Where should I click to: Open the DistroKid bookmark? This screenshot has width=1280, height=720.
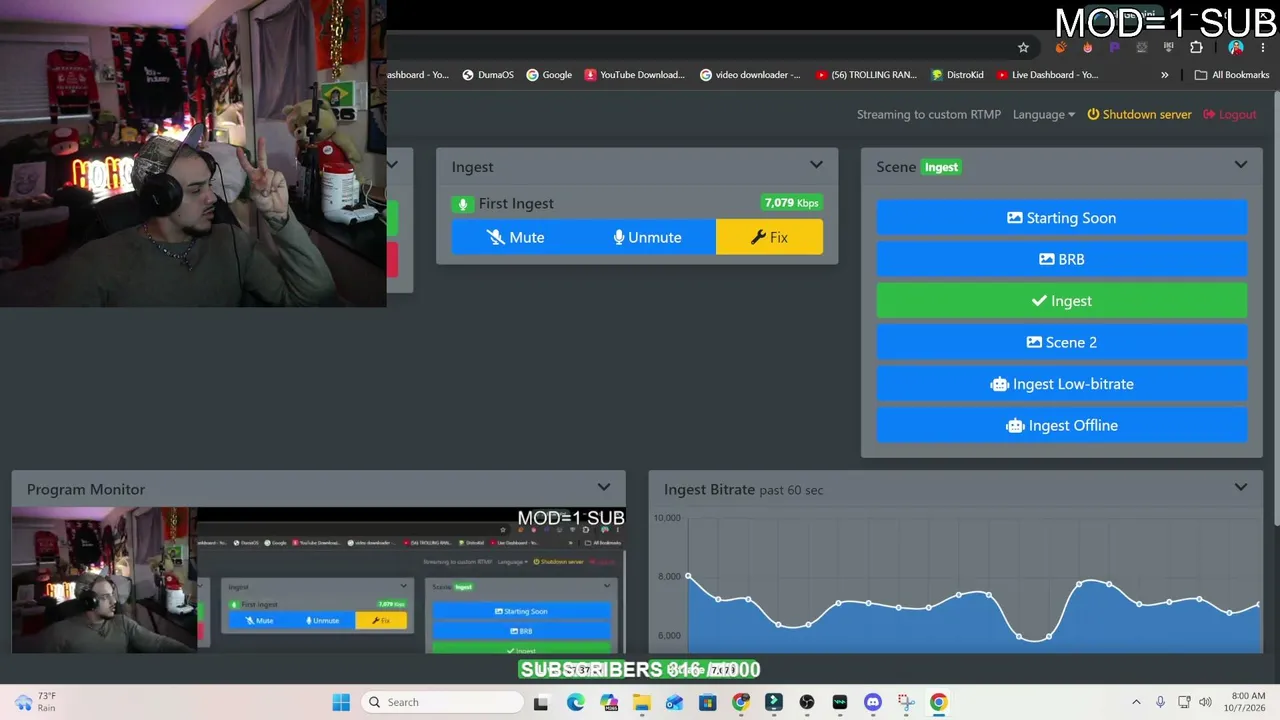click(957, 75)
